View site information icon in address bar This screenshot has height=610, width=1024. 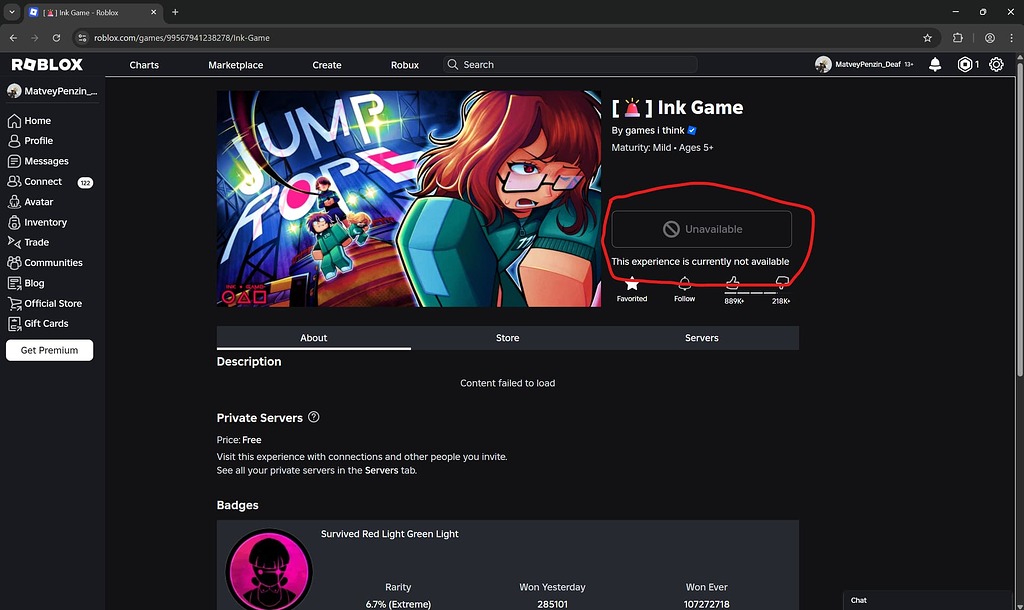82,38
